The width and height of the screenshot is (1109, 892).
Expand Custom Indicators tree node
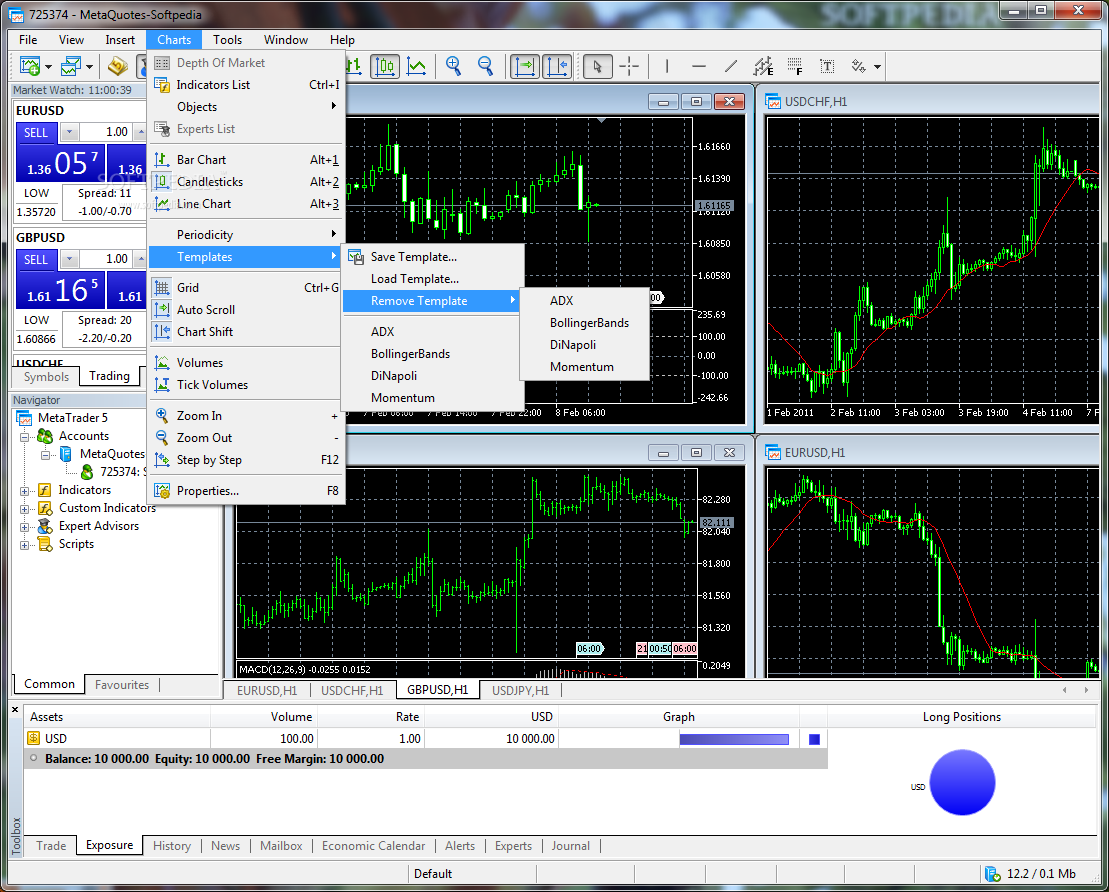coord(24,509)
